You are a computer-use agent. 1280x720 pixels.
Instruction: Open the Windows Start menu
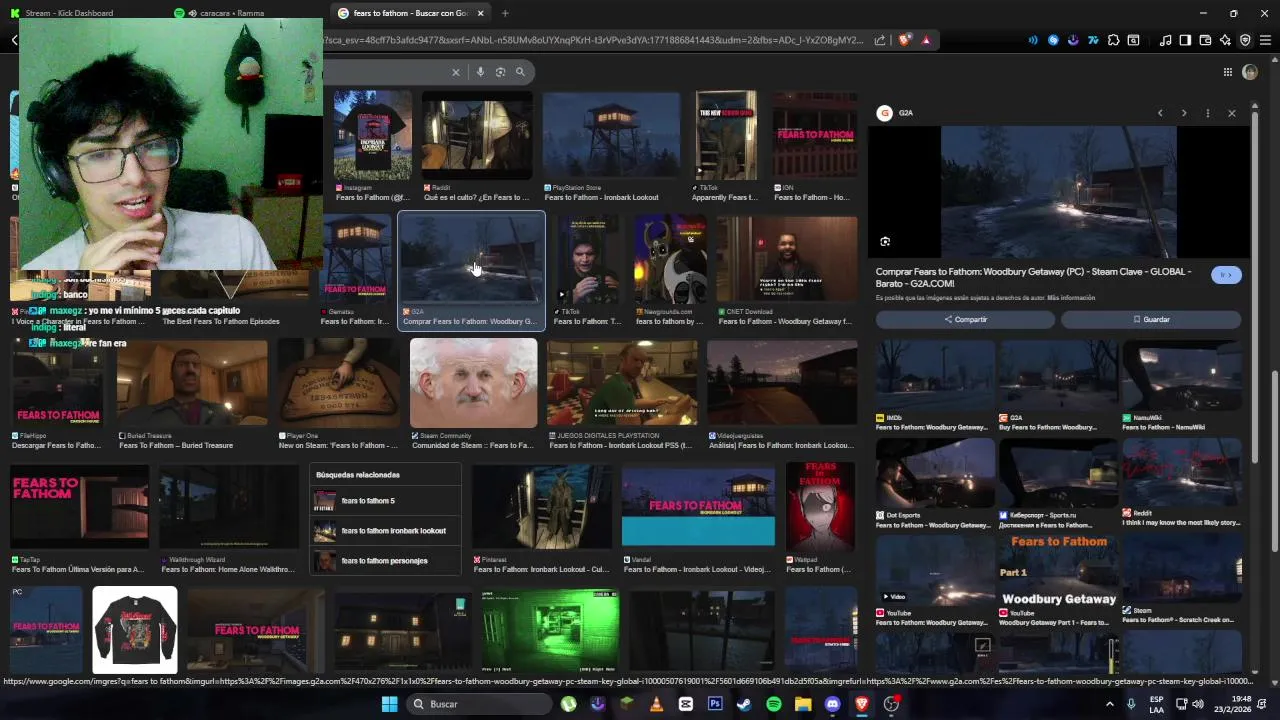[x=389, y=704]
